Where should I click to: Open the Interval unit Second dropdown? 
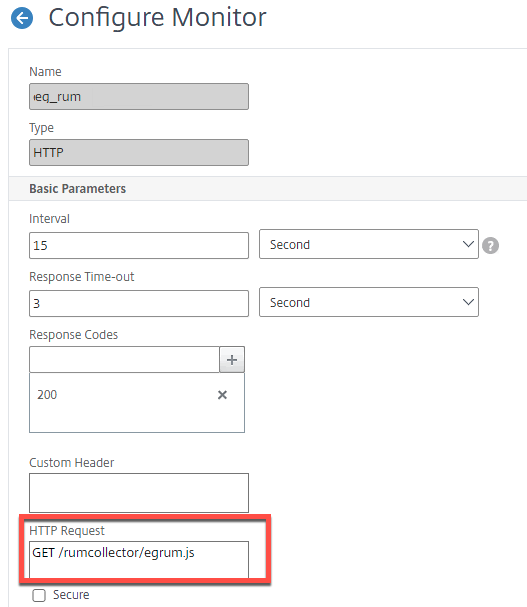tap(369, 244)
